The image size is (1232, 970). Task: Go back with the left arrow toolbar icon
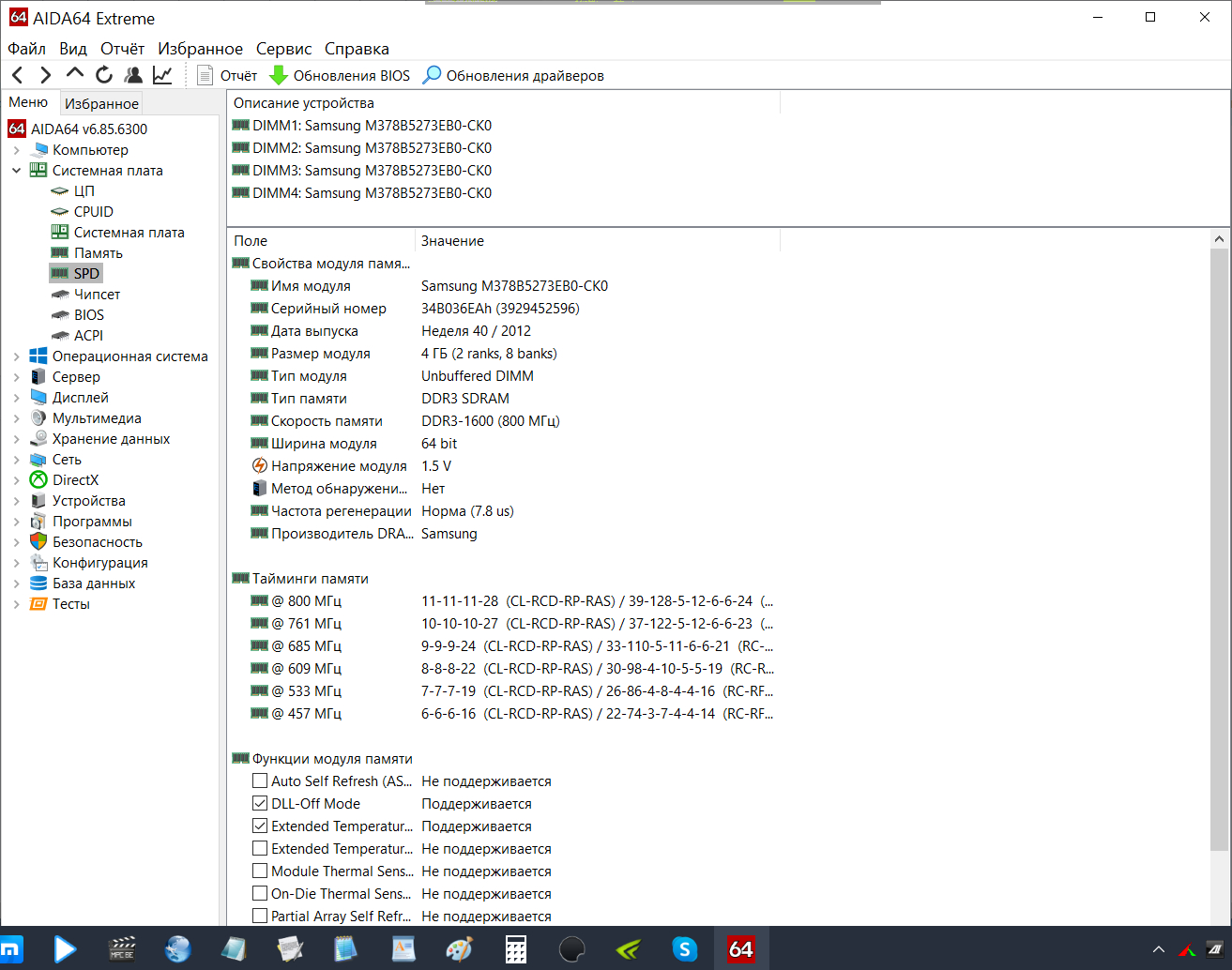[x=17, y=75]
